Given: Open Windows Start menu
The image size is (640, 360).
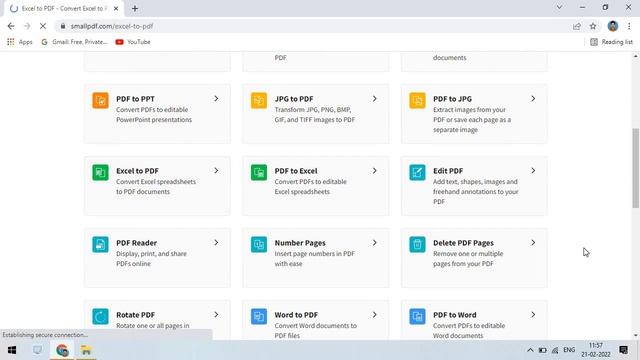Looking at the screenshot, I should (x=12, y=350).
